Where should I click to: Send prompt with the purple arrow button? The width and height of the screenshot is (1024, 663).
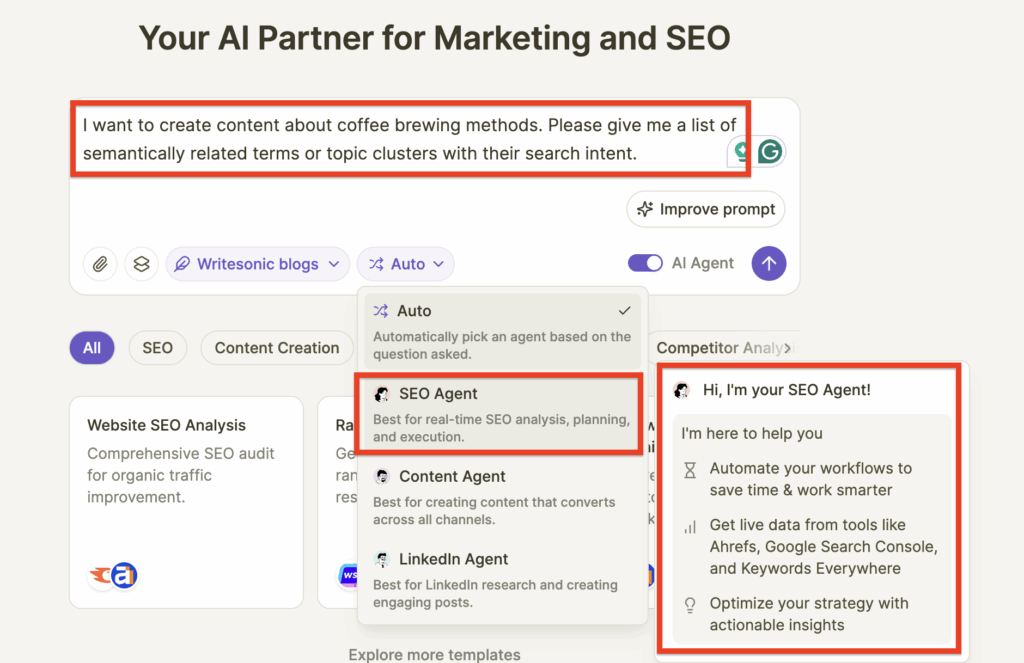[769, 263]
